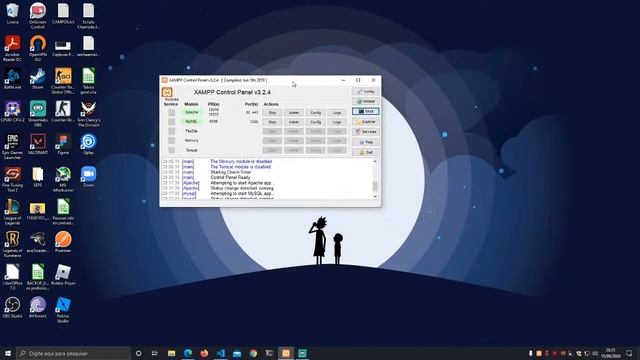Click the XAMPP log scrollbar thumb

(x=375, y=186)
